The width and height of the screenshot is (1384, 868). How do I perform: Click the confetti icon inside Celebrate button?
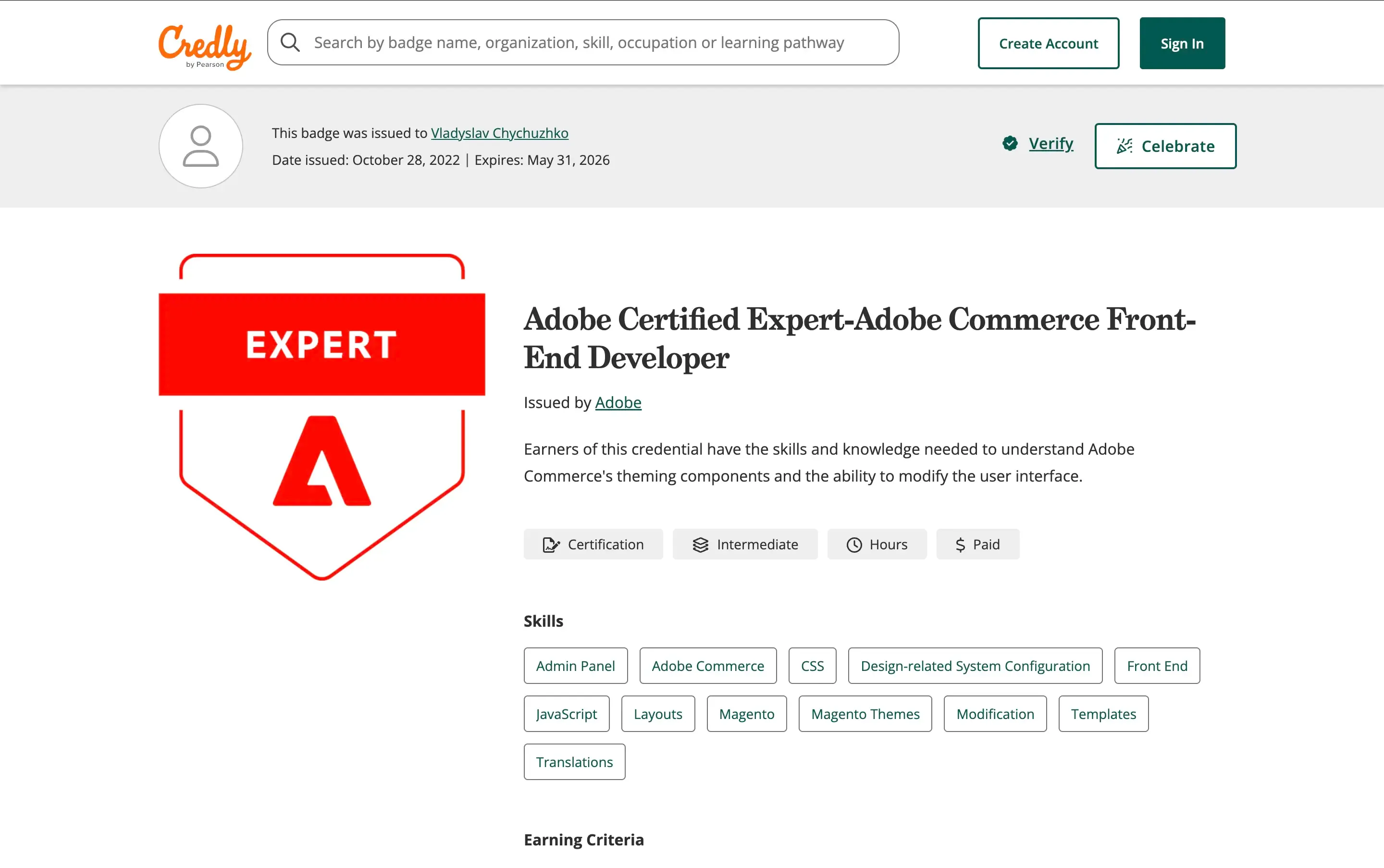1124,146
